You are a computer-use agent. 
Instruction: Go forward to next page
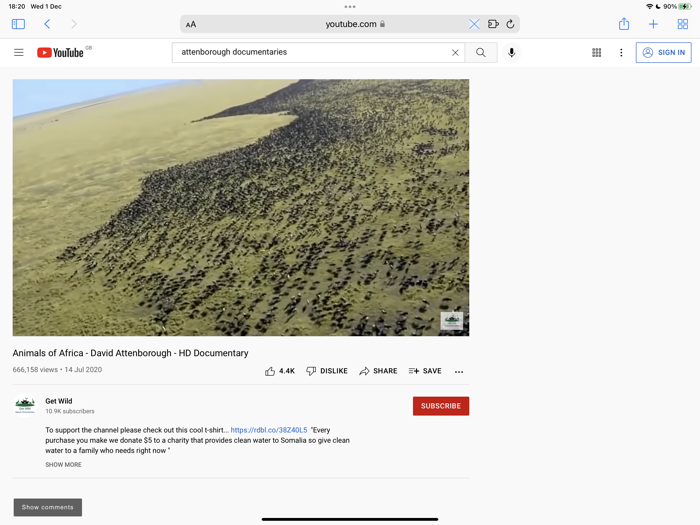pos(74,24)
